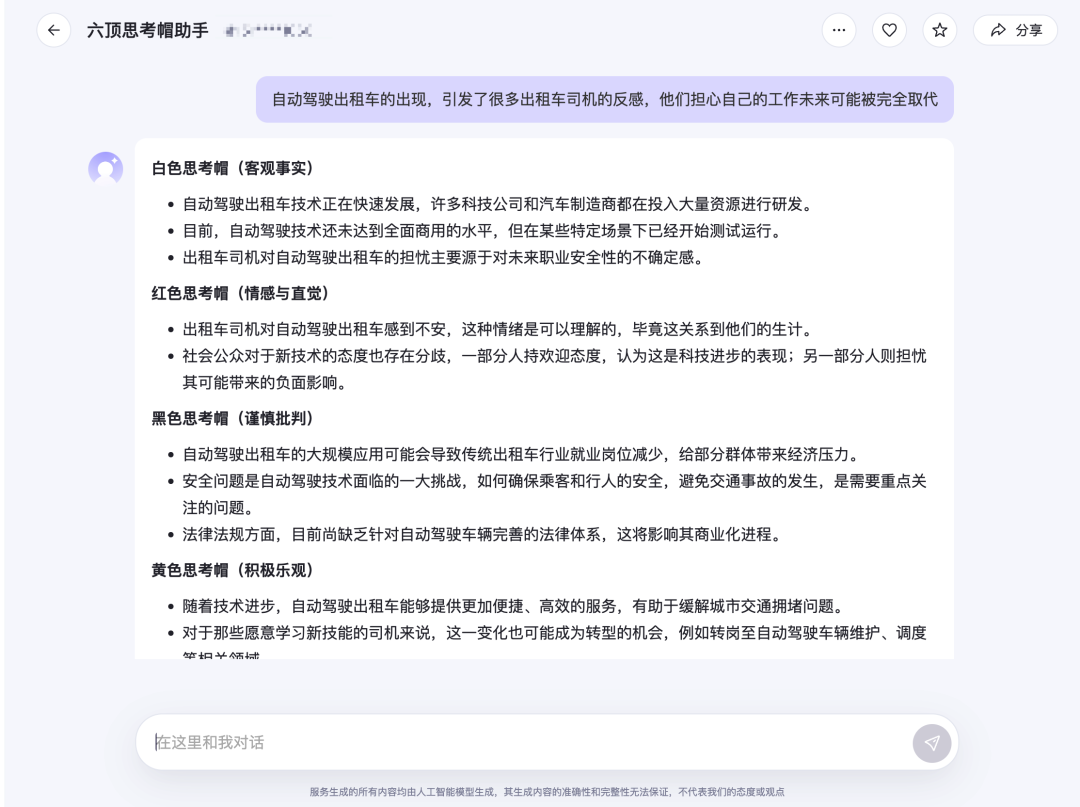Screen dimensions: 1080x807
Task: Click bullet starting 目前，自动驾驶技术还未达到
Action: [484, 231]
